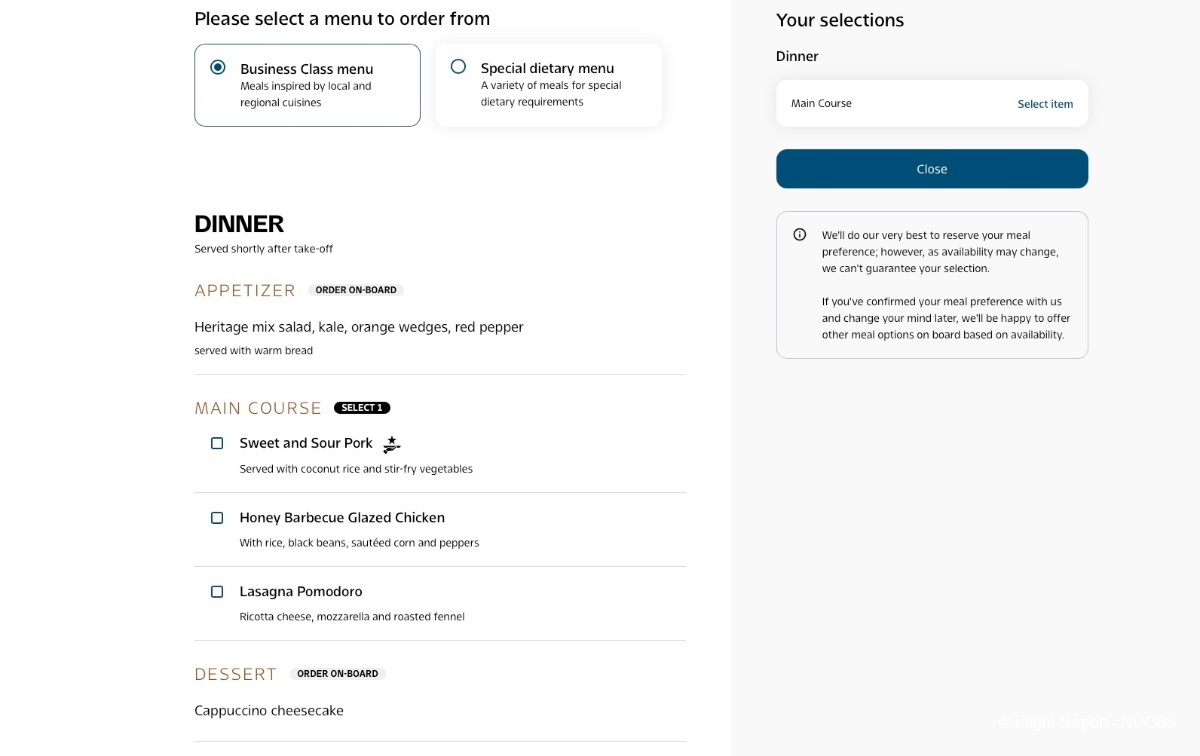The image size is (1200, 756).
Task: Click the ORDER ON-BOARD badge beside Dessert
Action: pyautogui.click(x=337, y=674)
